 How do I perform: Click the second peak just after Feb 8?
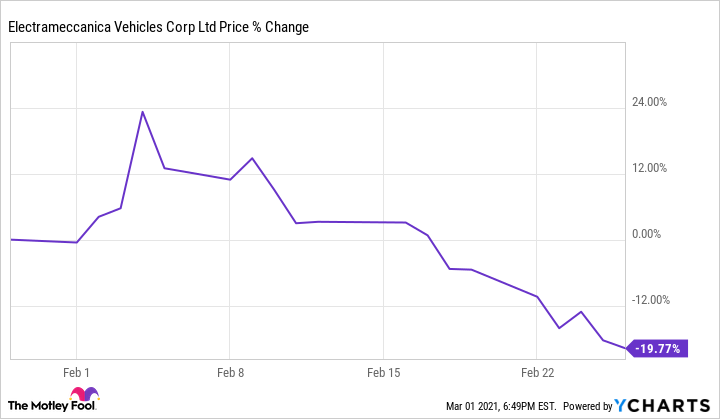click(252, 158)
